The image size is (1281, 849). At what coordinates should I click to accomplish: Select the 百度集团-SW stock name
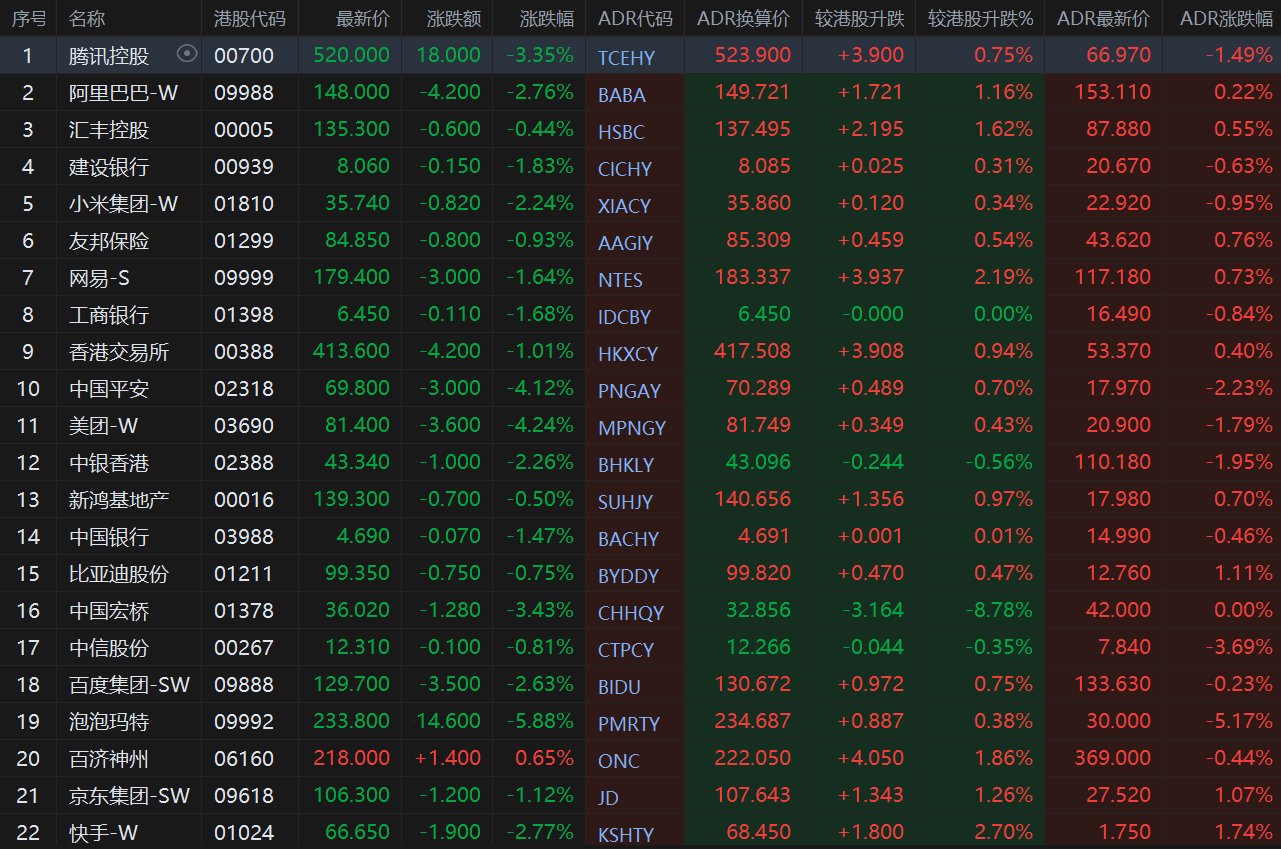[x=130, y=685]
